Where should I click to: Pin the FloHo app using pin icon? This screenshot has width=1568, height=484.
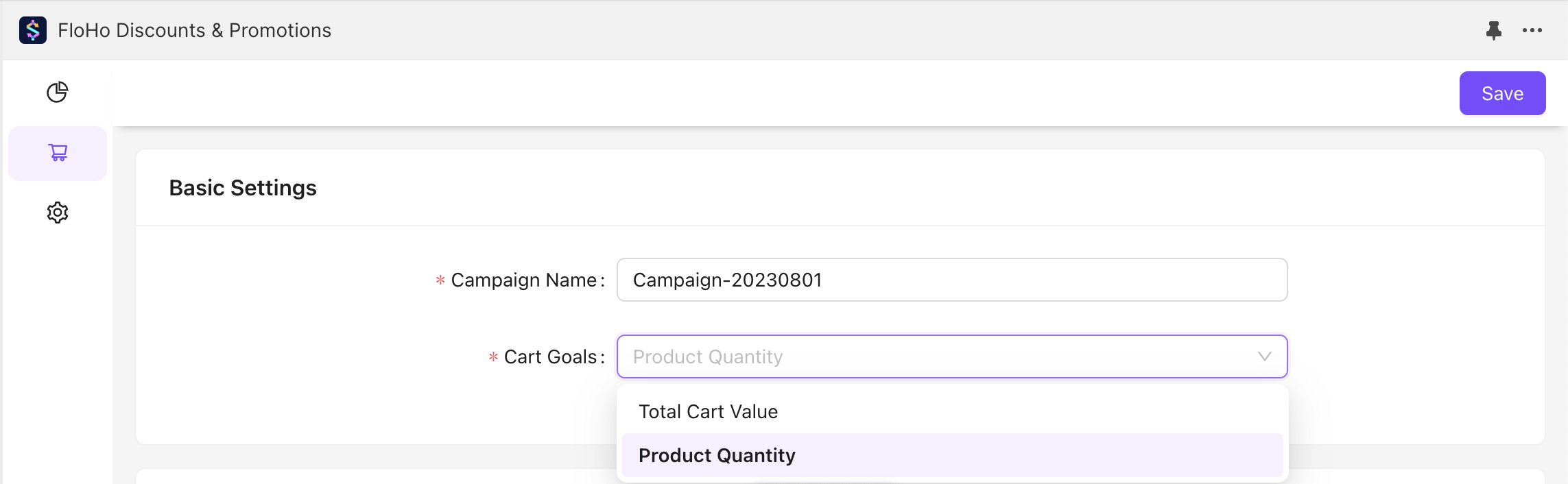pos(1493,30)
